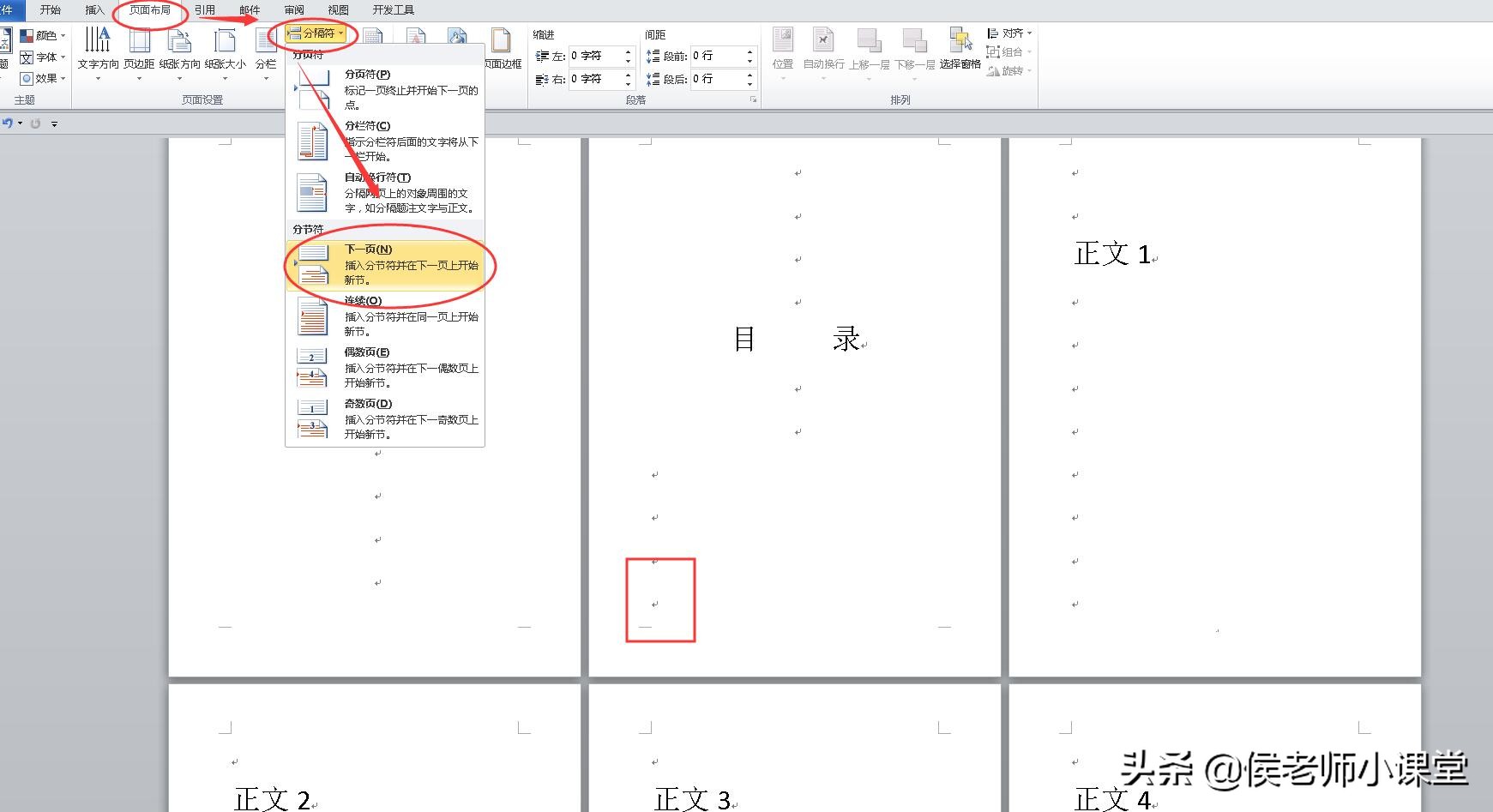Image resolution: width=1493 pixels, height=812 pixels.
Task: Open the Text Direction (文字方向) tool
Action: point(98,53)
